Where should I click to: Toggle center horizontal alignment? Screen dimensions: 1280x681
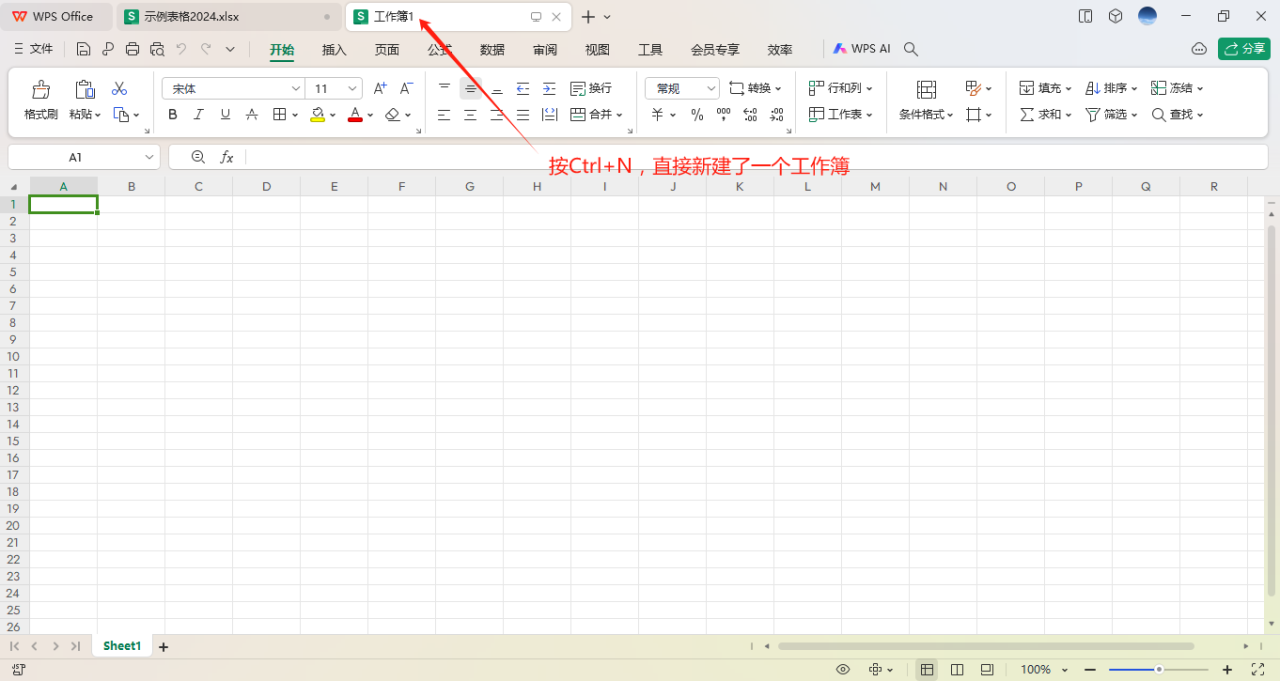470,115
